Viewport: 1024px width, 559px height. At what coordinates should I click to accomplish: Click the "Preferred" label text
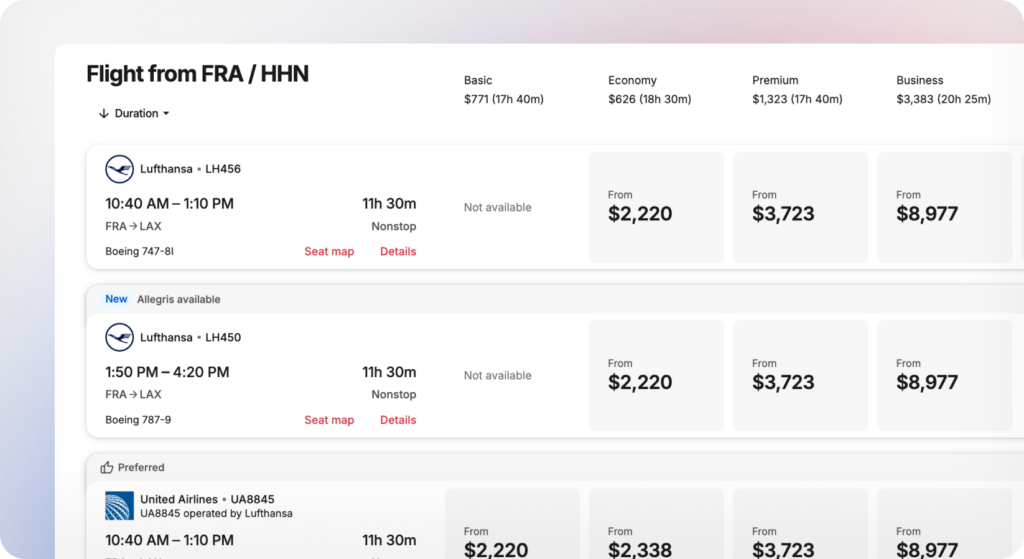coord(141,468)
